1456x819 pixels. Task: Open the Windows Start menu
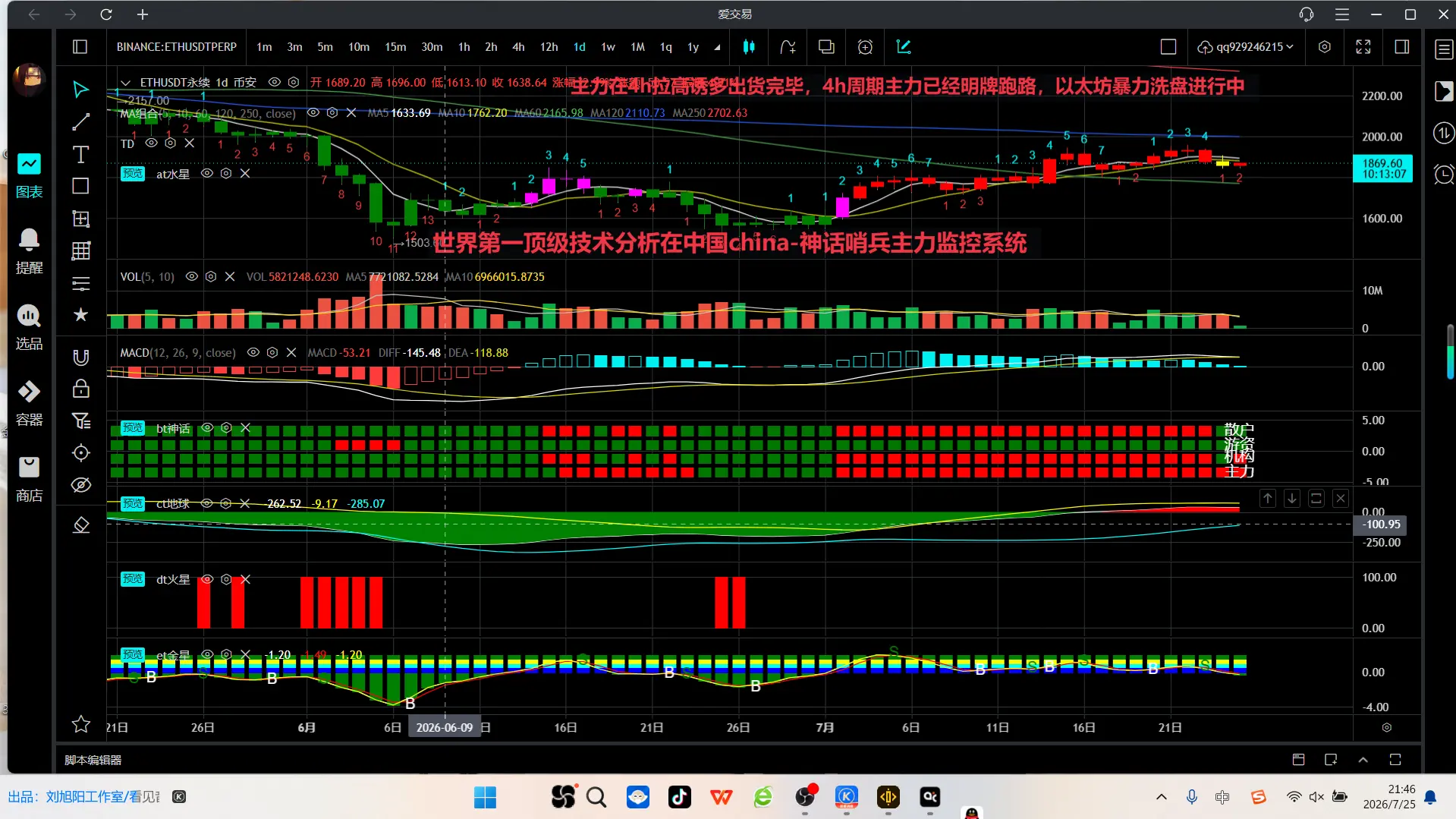coord(486,797)
